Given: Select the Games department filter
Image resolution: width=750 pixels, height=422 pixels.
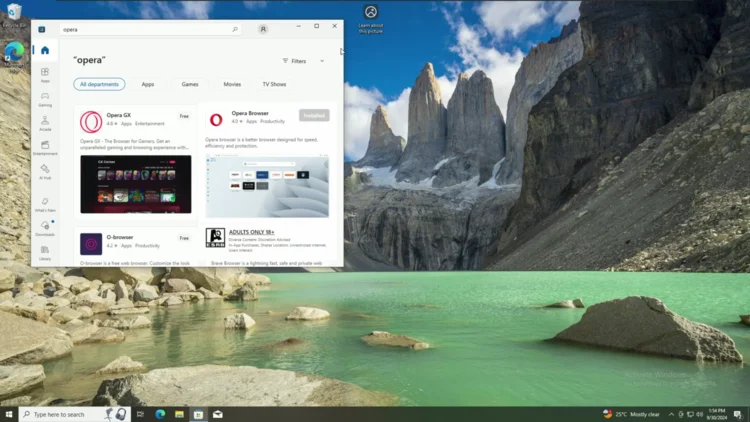Looking at the screenshot, I should 190,84.
